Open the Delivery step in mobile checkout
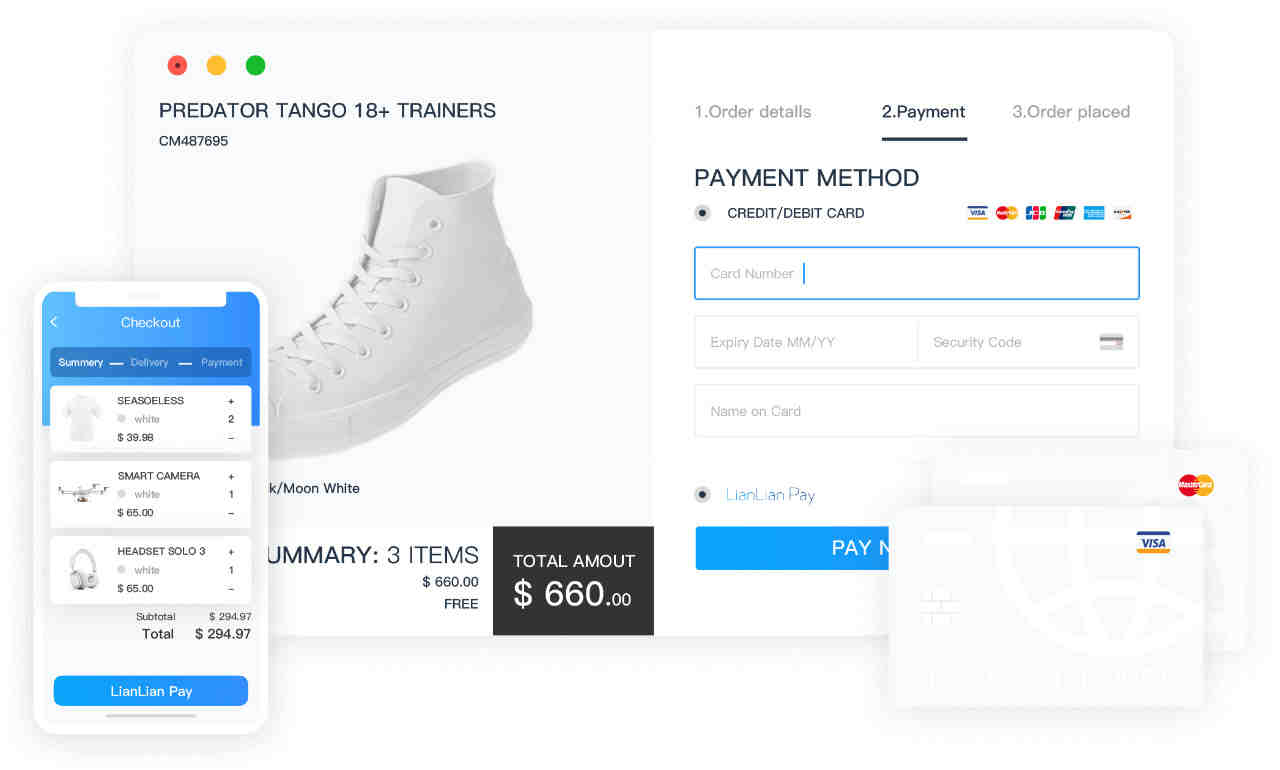This screenshot has height=770, width=1280. (149, 362)
